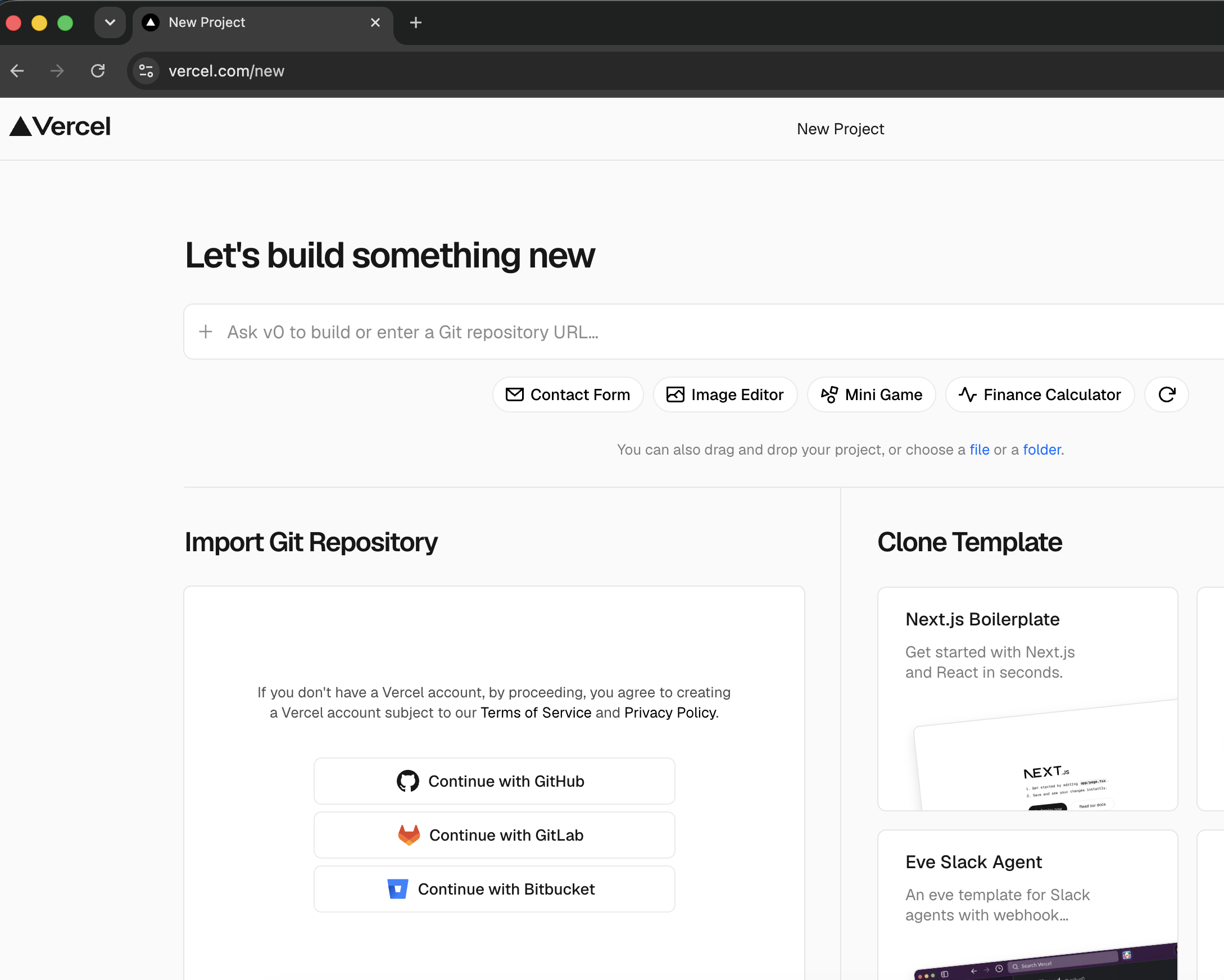Click the macOS green fullscreen window button
Screen dimensions: 1224x980
click(x=65, y=22)
